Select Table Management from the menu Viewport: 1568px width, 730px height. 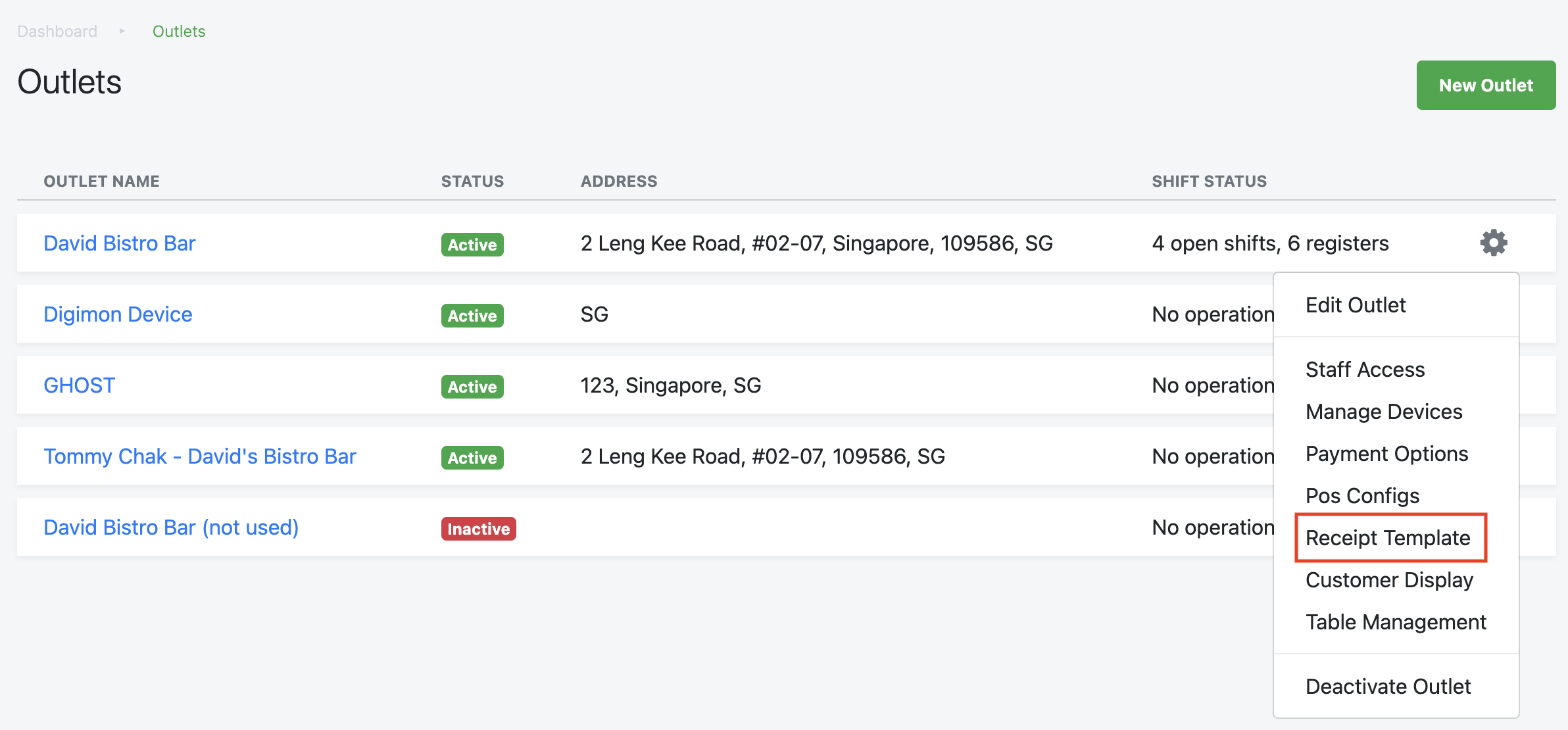pos(1395,622)
